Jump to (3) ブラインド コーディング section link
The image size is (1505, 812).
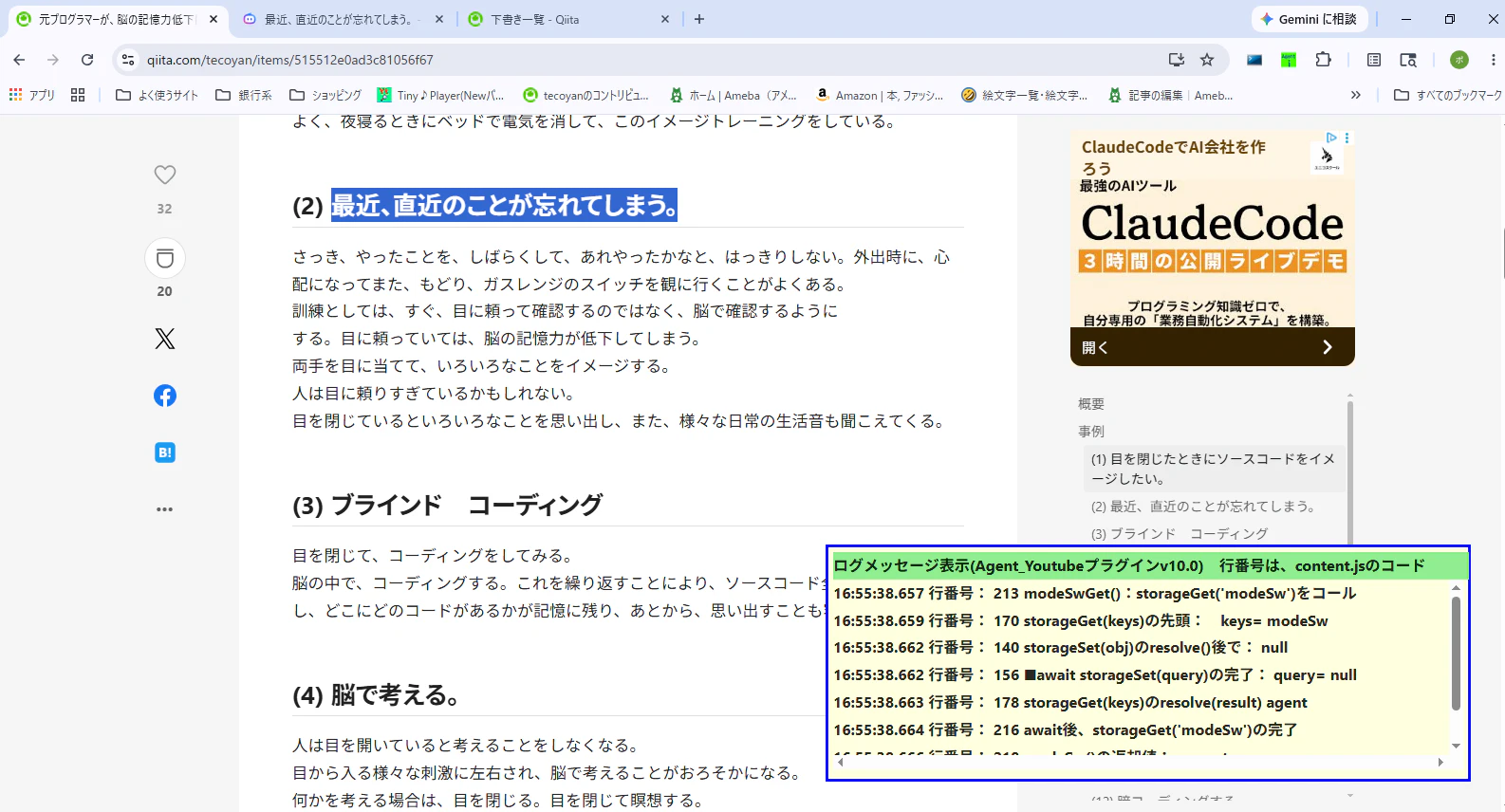pyautogui.click(x=1180, y=534)
